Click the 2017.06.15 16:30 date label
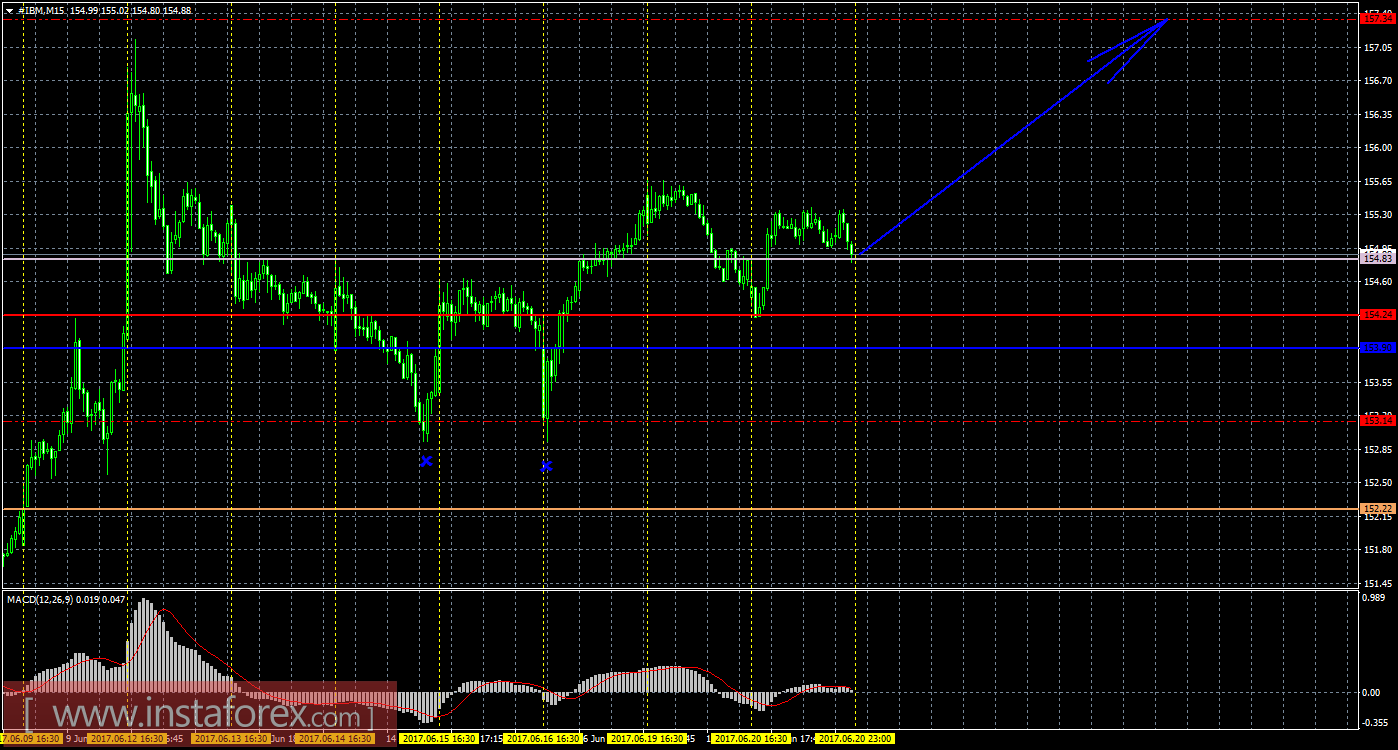1398x750 pixels. coord(439,739)
